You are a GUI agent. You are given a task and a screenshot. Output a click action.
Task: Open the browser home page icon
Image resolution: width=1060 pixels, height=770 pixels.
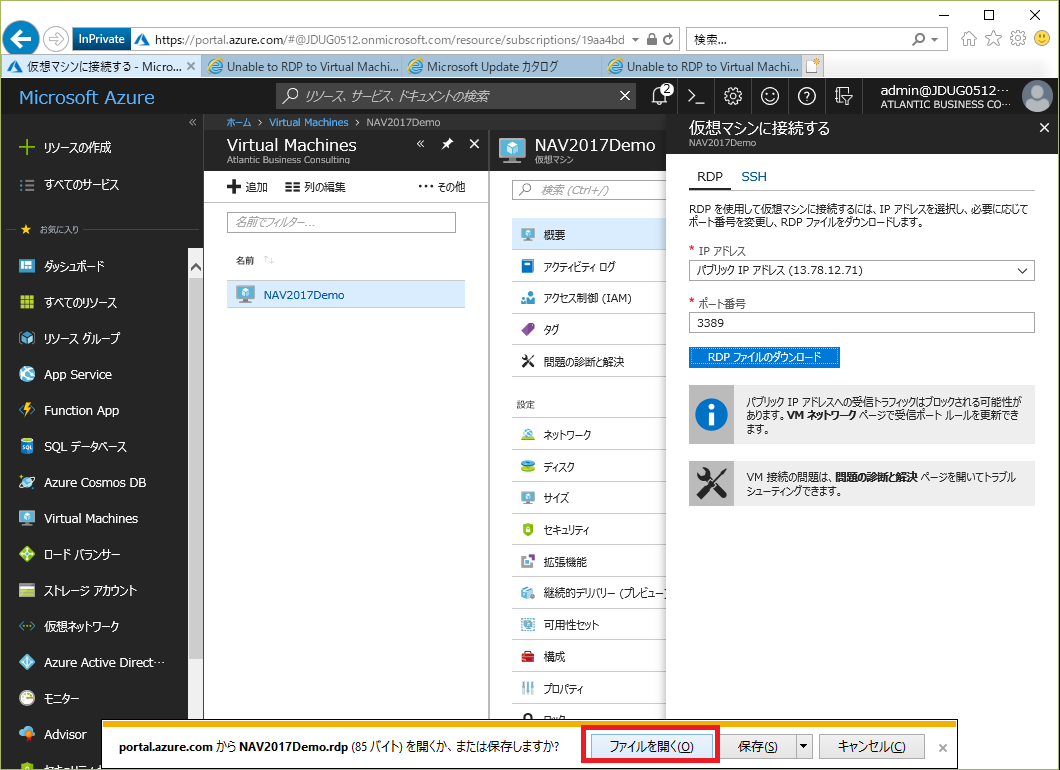(x=969, y=39)
